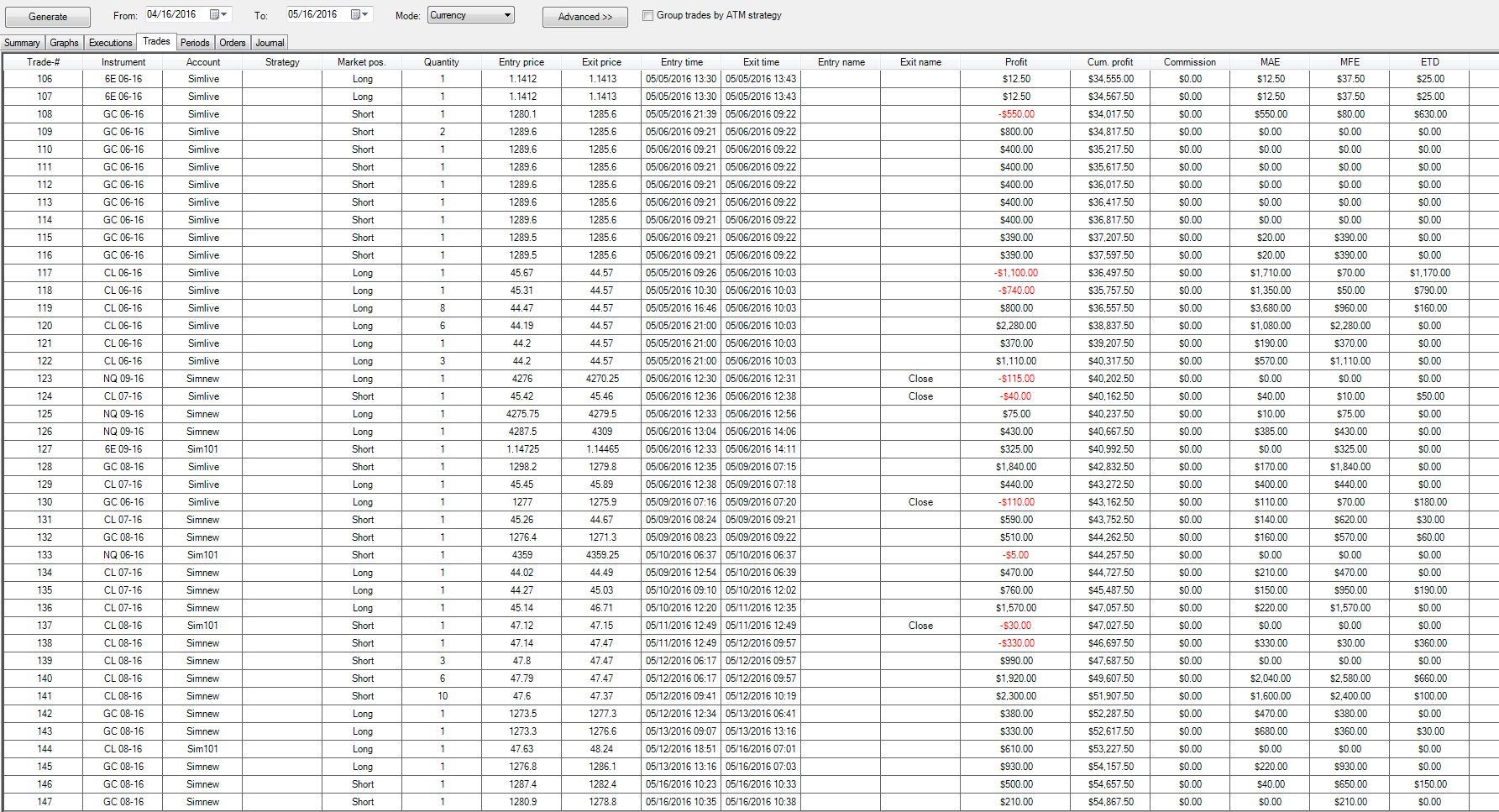Select NQ 09-16 instrument in trade 125
The image size is (1499, 812).
(x=123, y=414)
